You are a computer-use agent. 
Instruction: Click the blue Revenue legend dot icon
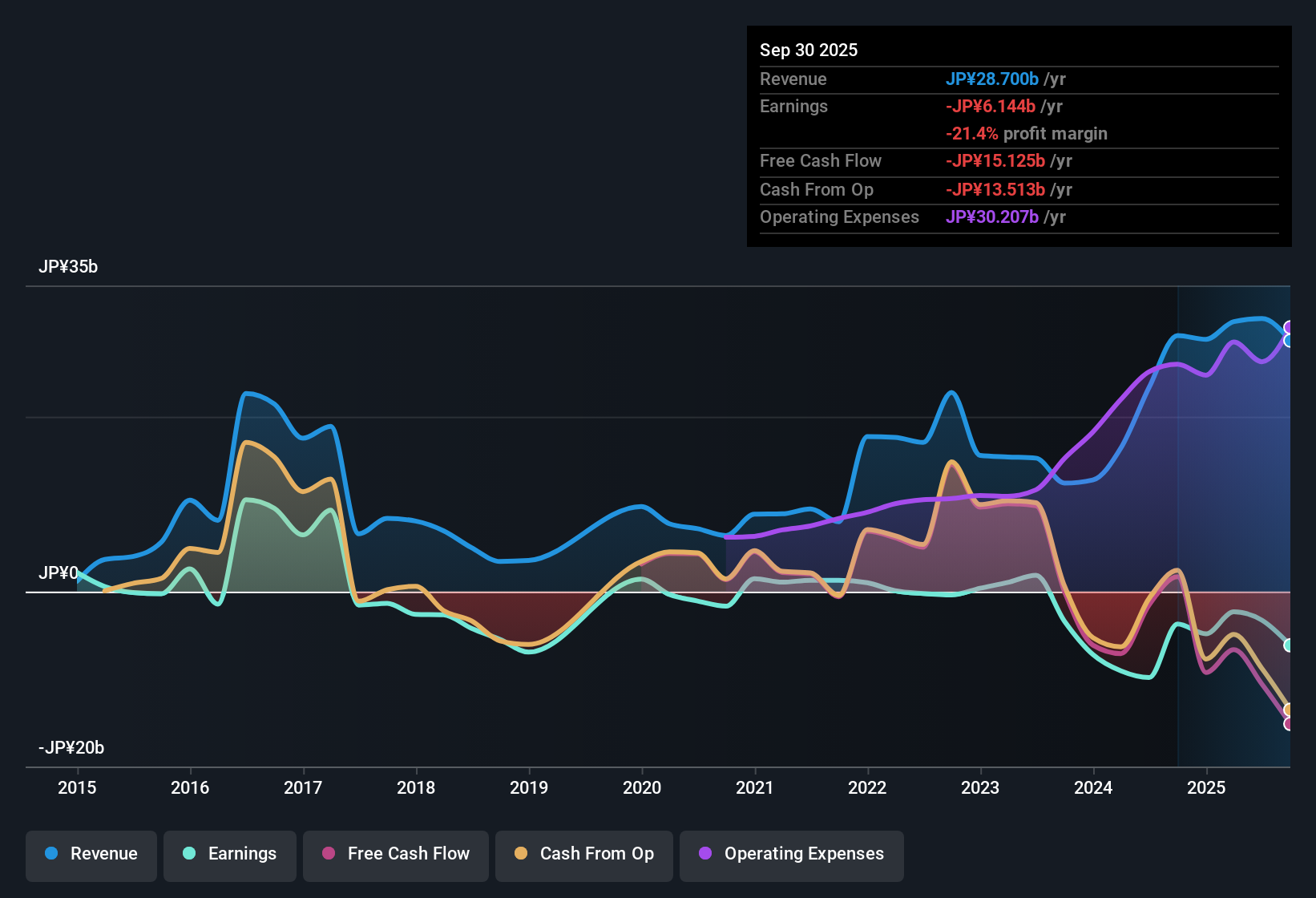point(50,854)
